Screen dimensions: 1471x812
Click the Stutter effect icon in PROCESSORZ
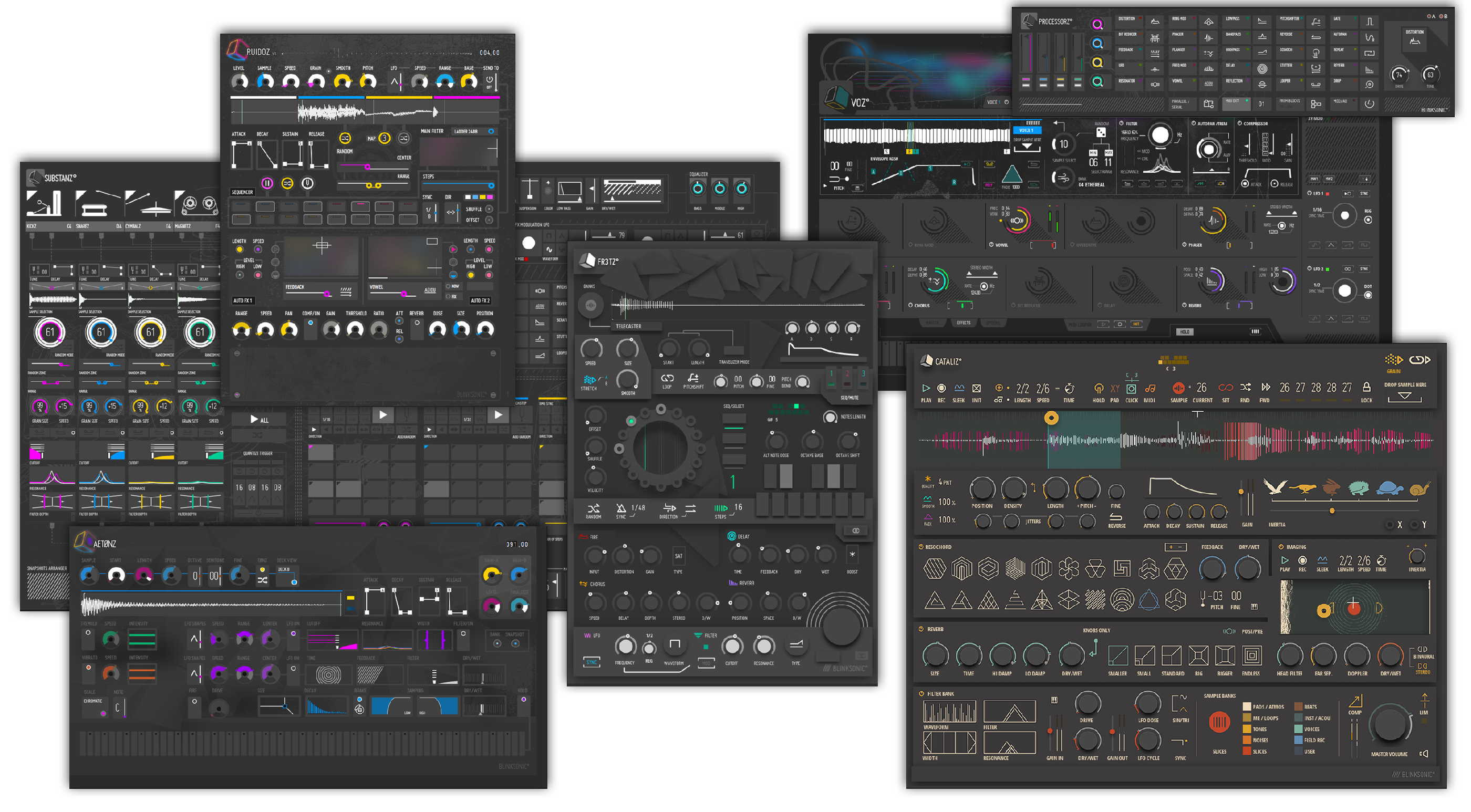click(x=1316, y=69)
